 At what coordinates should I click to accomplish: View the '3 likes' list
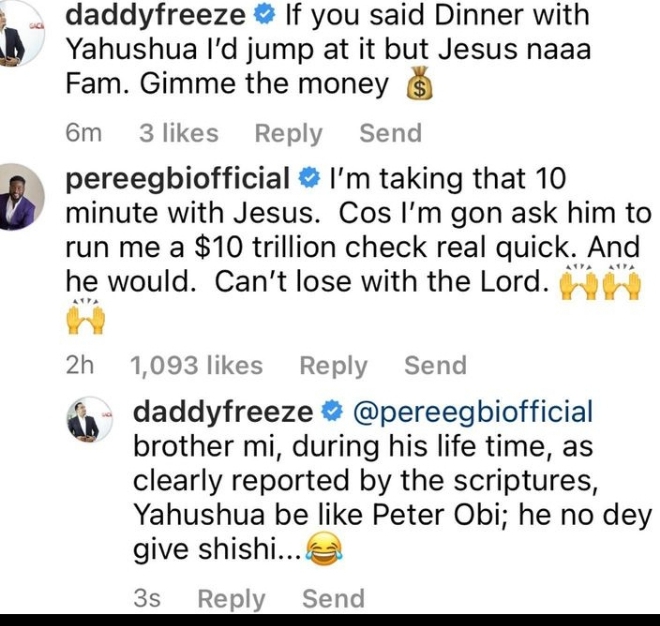178,133
